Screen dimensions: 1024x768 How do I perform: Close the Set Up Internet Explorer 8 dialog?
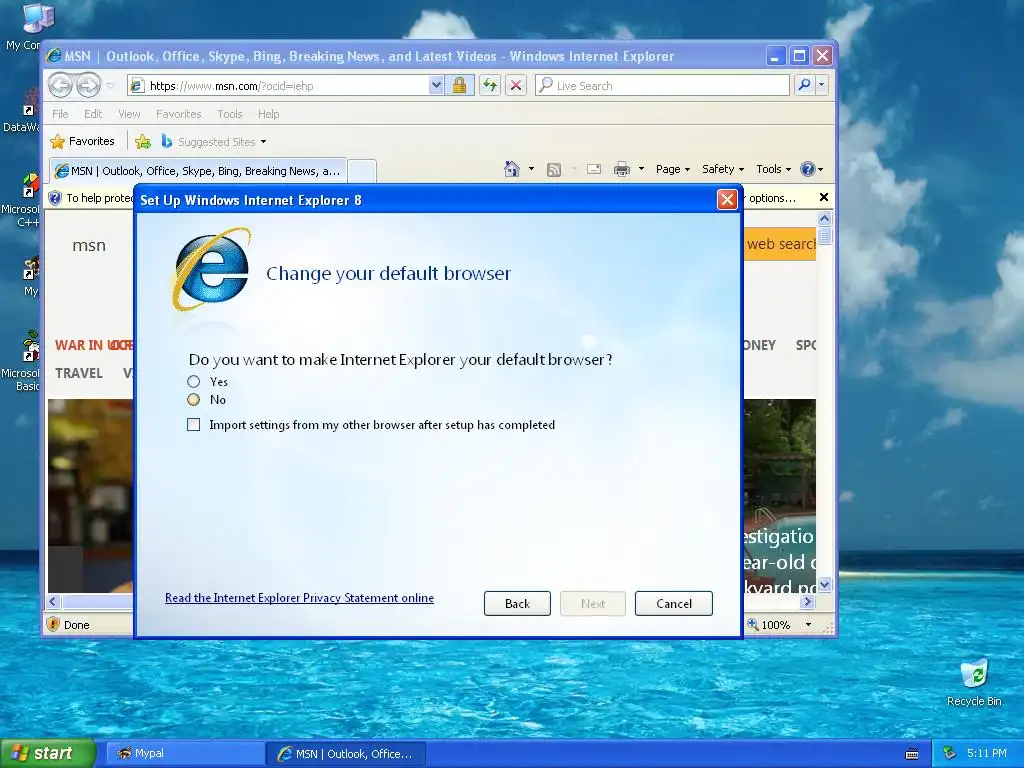(727, 199)
